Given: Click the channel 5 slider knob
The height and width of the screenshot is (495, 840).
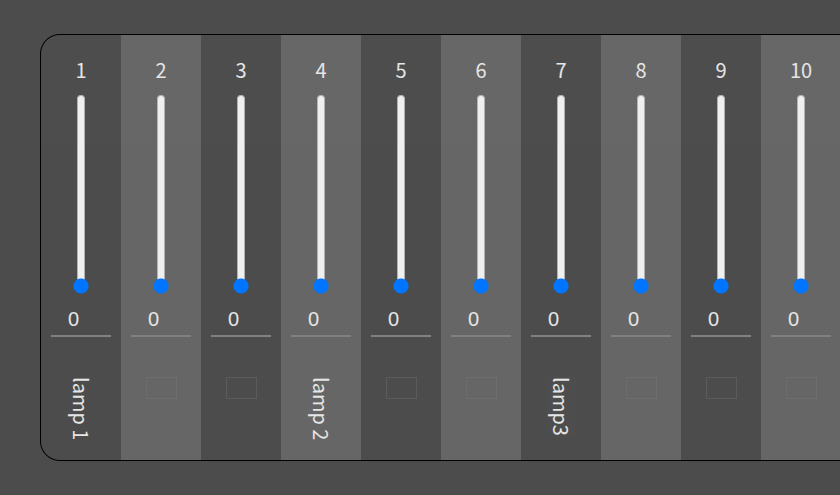Looking at the screenshot, I should tap(401, 286).
